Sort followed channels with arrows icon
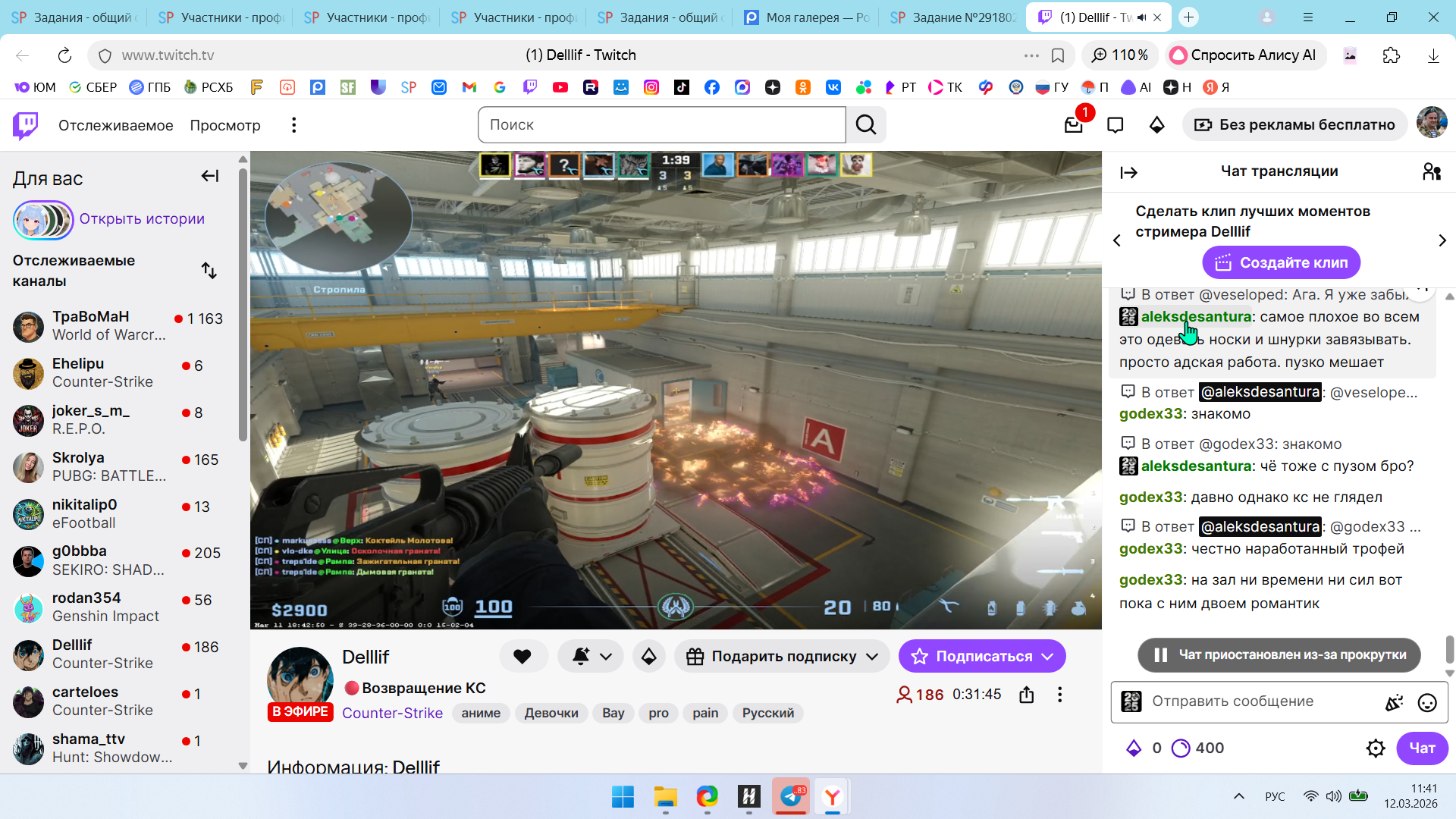 pos(209,271)
